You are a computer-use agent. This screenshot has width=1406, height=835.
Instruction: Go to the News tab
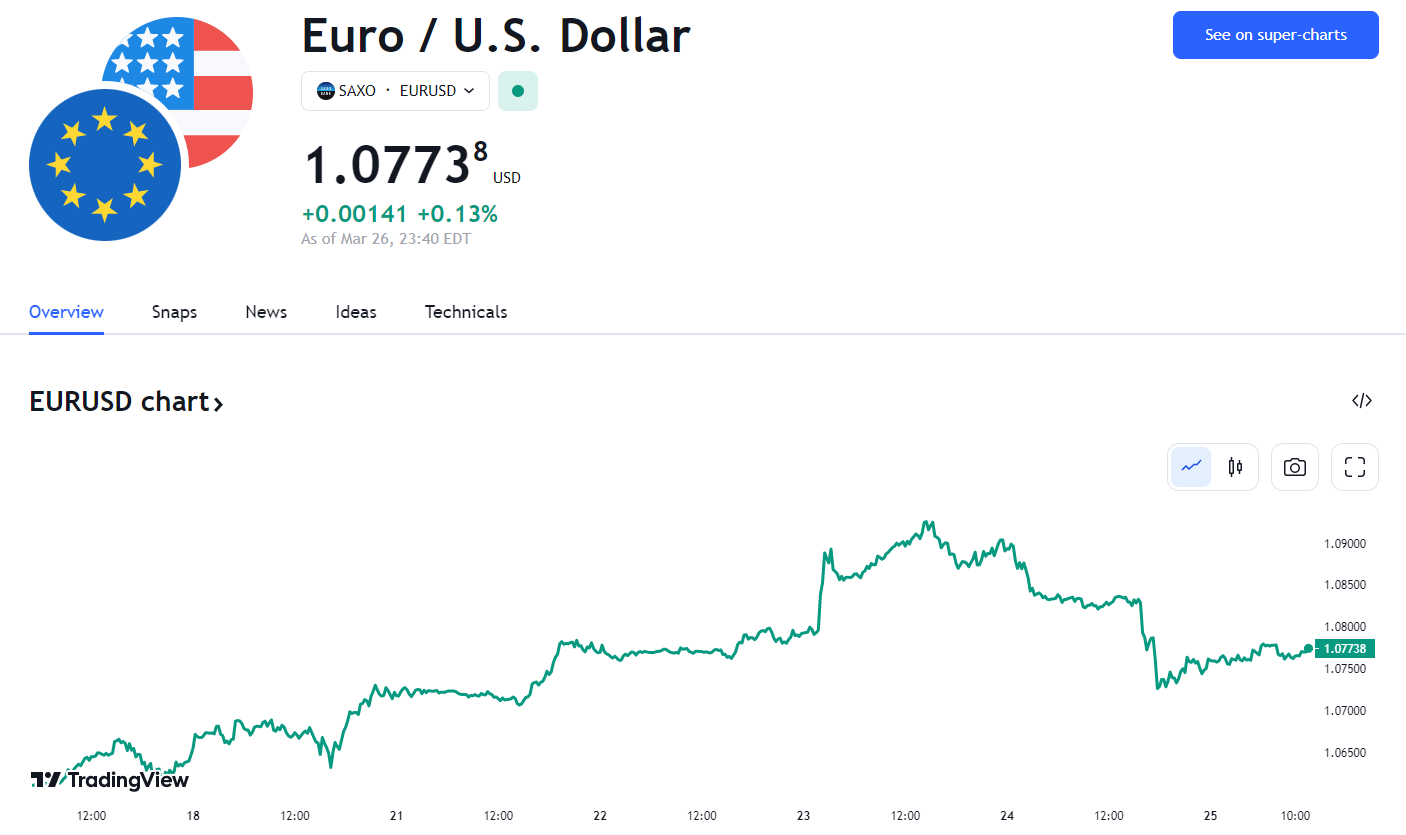266,312
